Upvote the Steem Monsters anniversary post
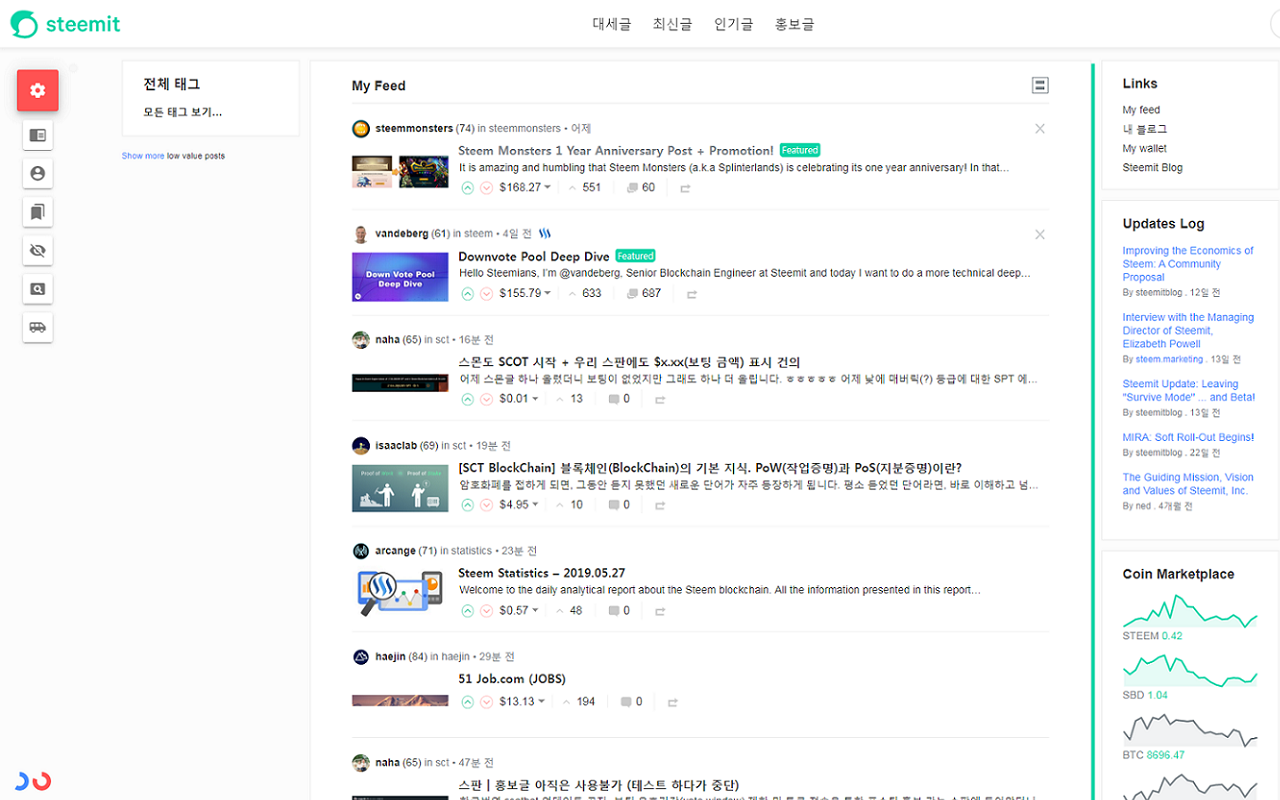Screen dimensions: 1280x800 click(x=467, y=187)
